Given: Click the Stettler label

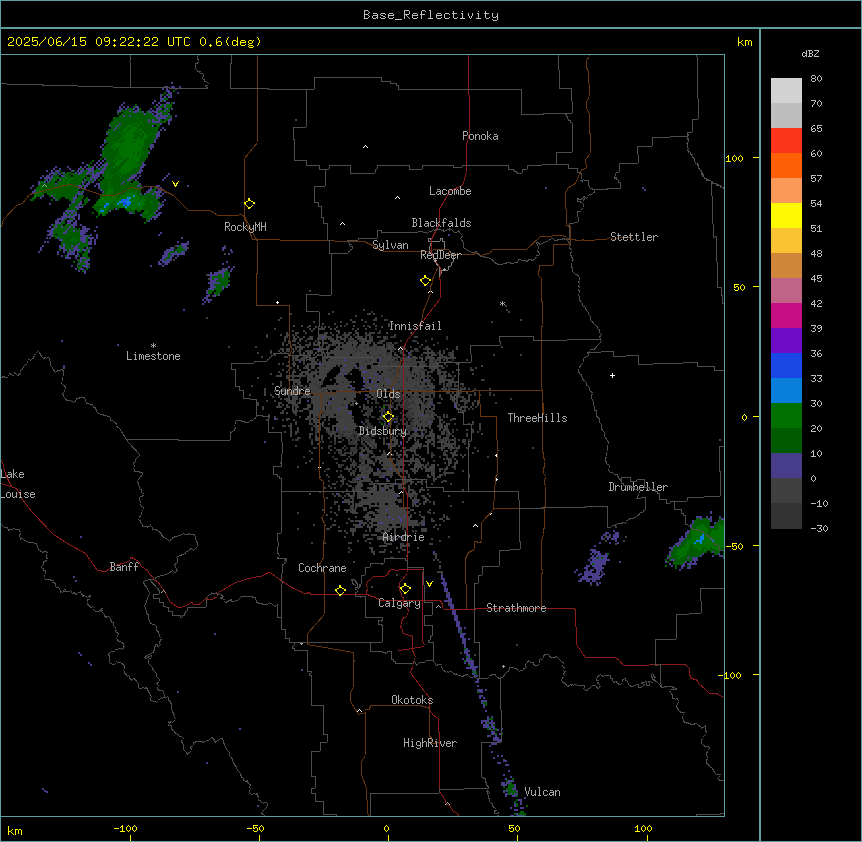Looking at the screenshot, I should coord(634,237).
